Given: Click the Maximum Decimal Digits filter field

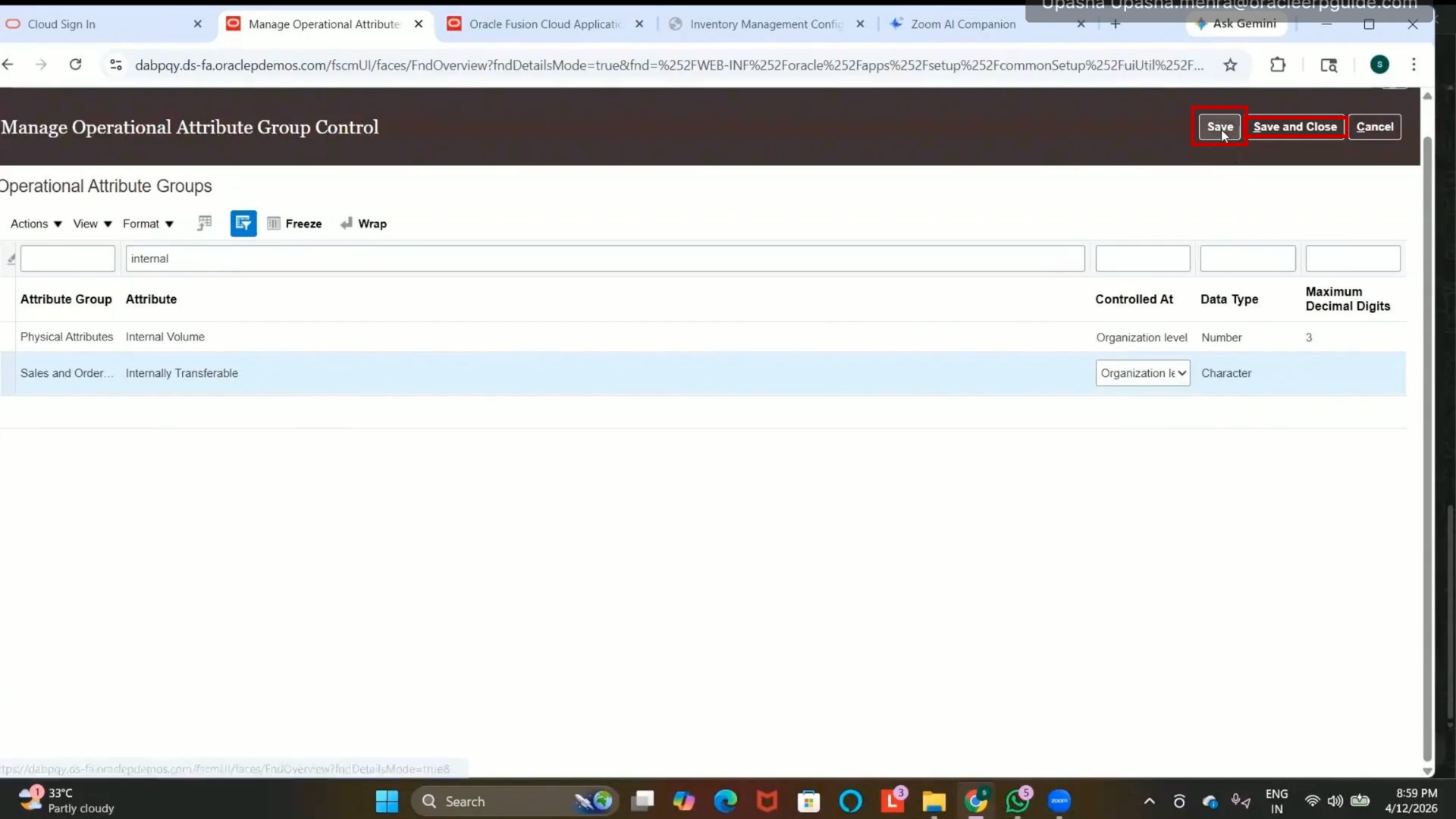Looking at the screenshot, I should click(1352, 259).
